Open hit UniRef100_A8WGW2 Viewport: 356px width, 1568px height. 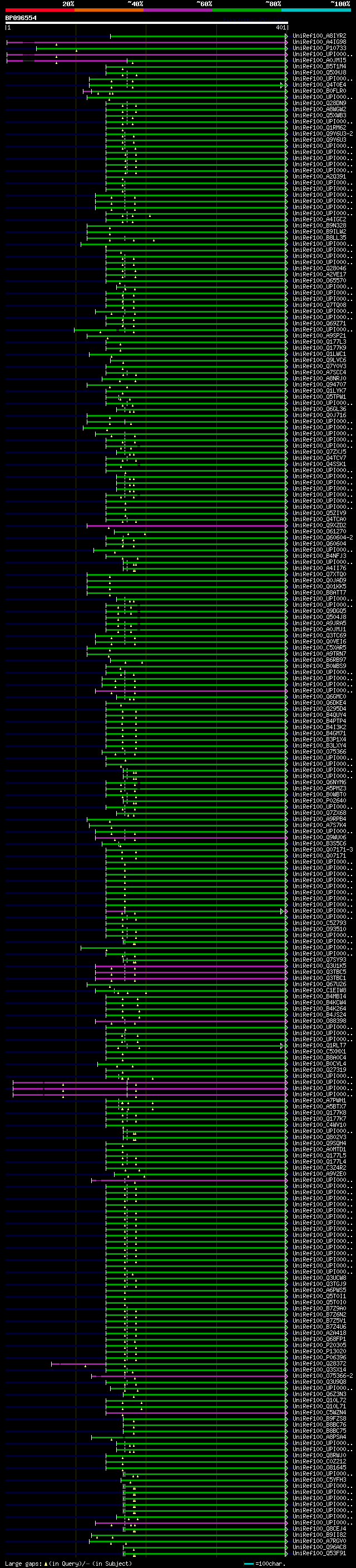pos(319,109)
